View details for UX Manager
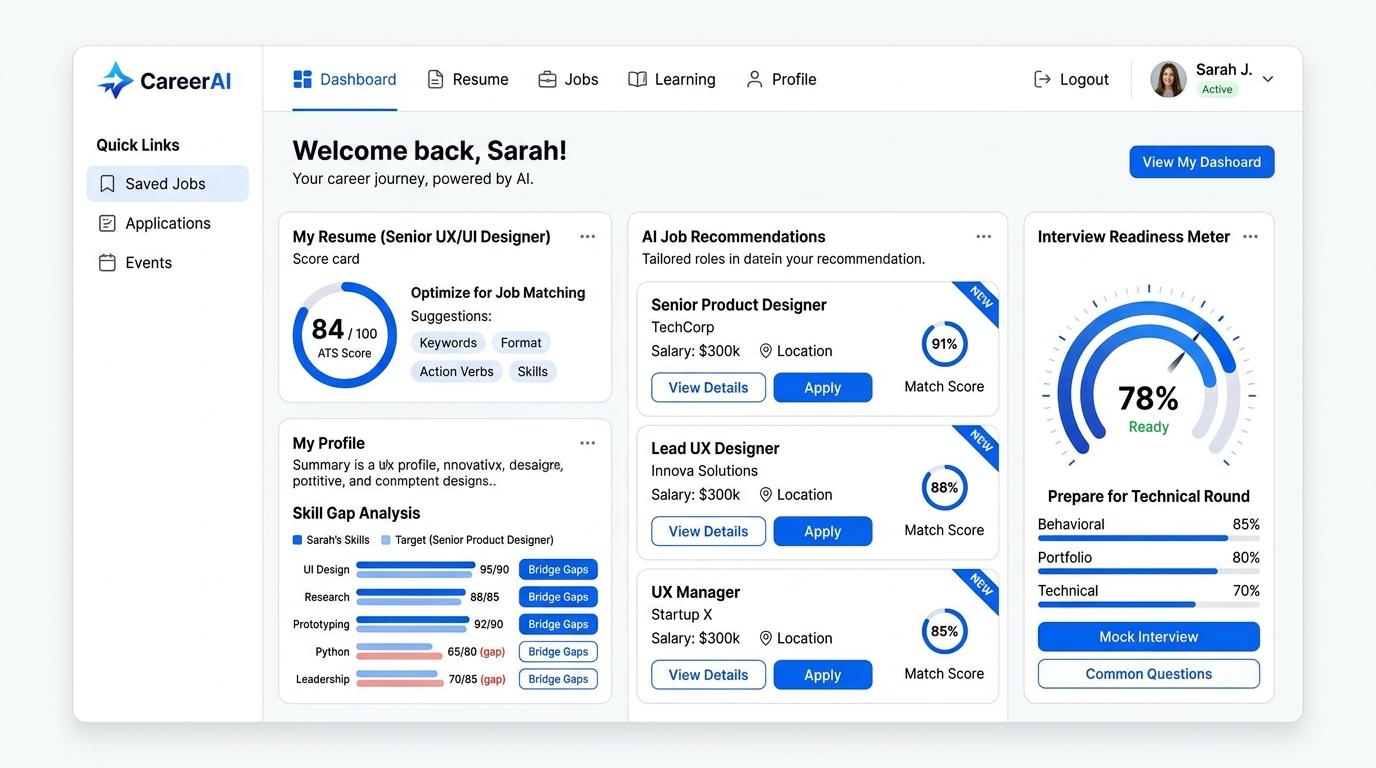The image size is (1376, 768). click(708, 675)
